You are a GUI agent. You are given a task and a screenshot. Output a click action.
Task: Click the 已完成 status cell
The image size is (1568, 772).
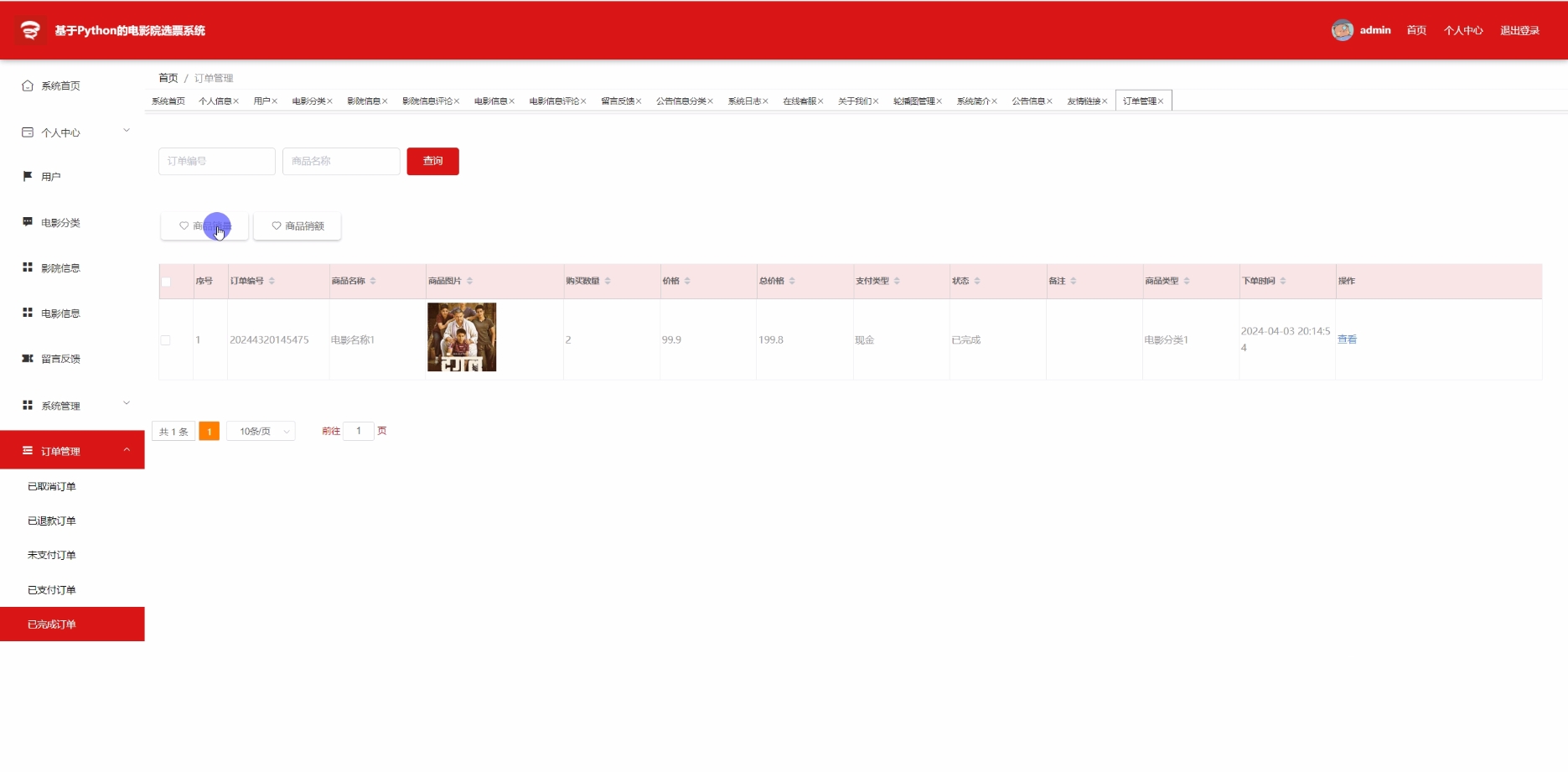coord(965,340)
